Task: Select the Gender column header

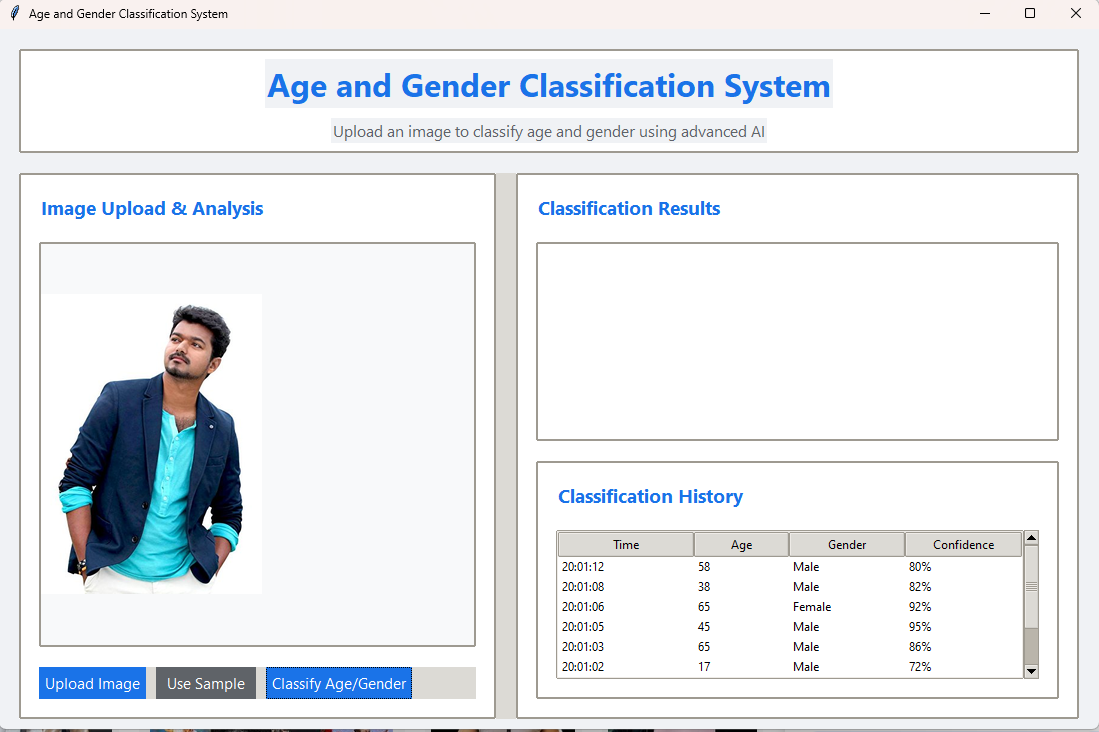Action: coord(847,545)
